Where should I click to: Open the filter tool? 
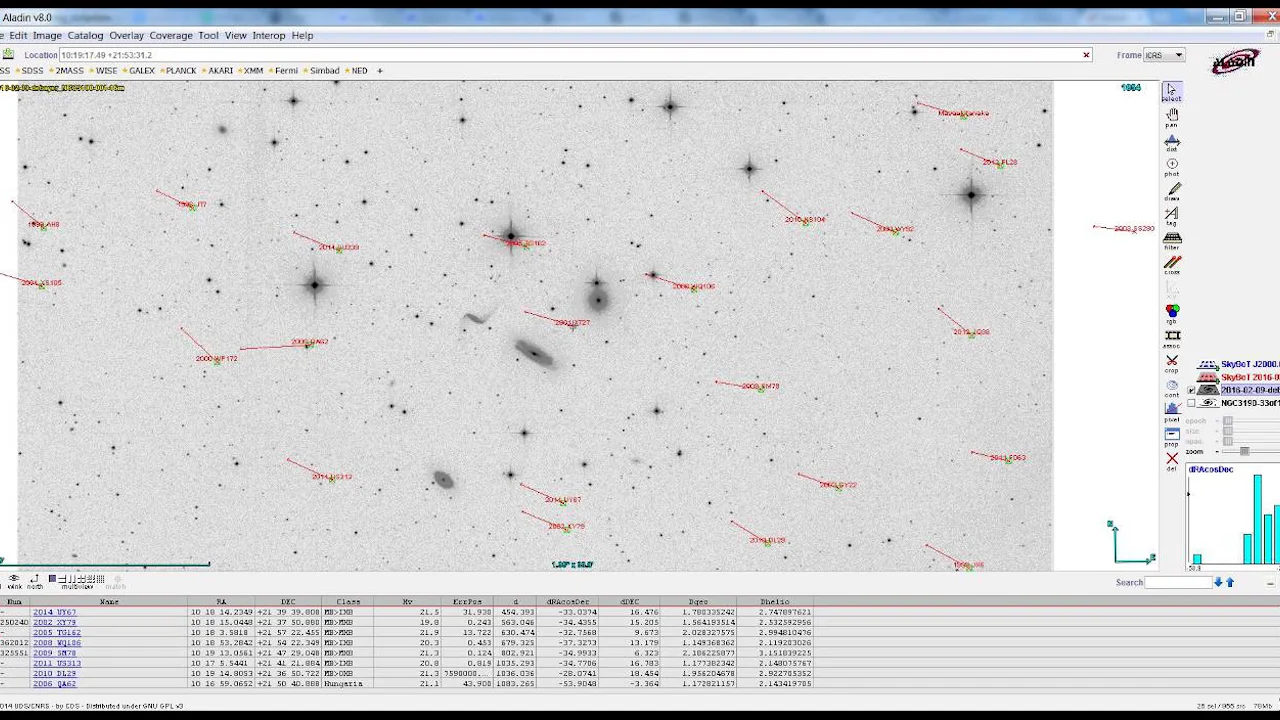point(1172,240)
